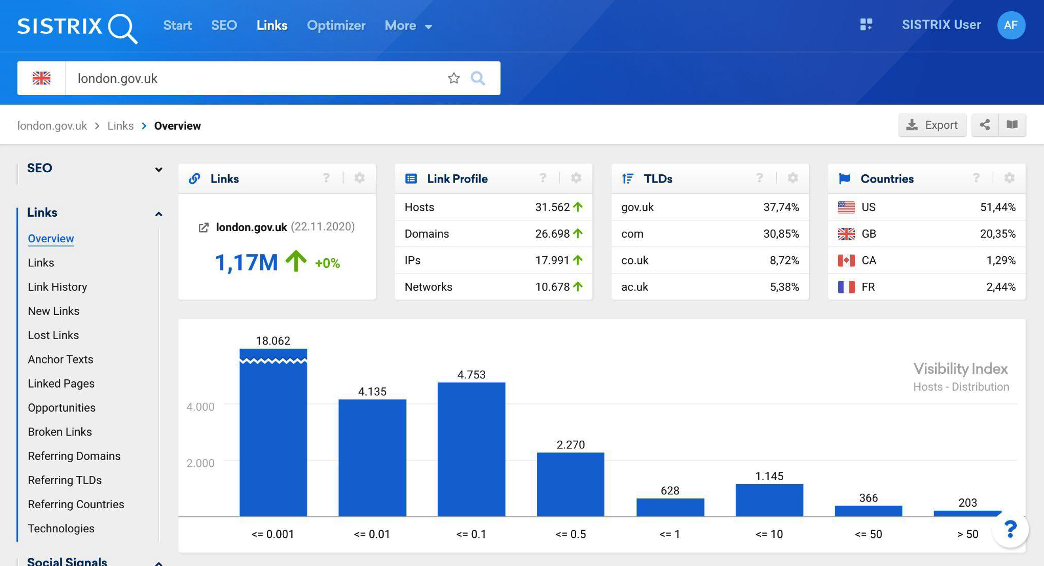This screenshot has height=566, width=1044.
Task: Click the GB country percentage 20,35%
Action: click(997, 234)
